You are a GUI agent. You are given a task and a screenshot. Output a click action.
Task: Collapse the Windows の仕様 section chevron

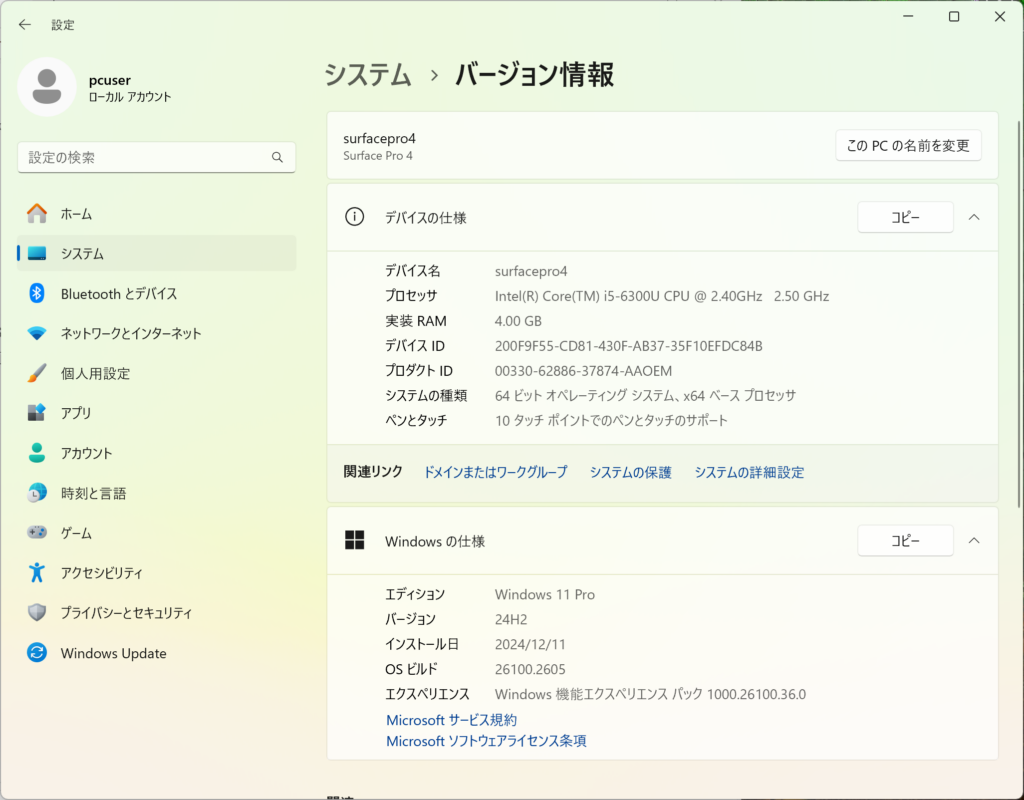974,540
